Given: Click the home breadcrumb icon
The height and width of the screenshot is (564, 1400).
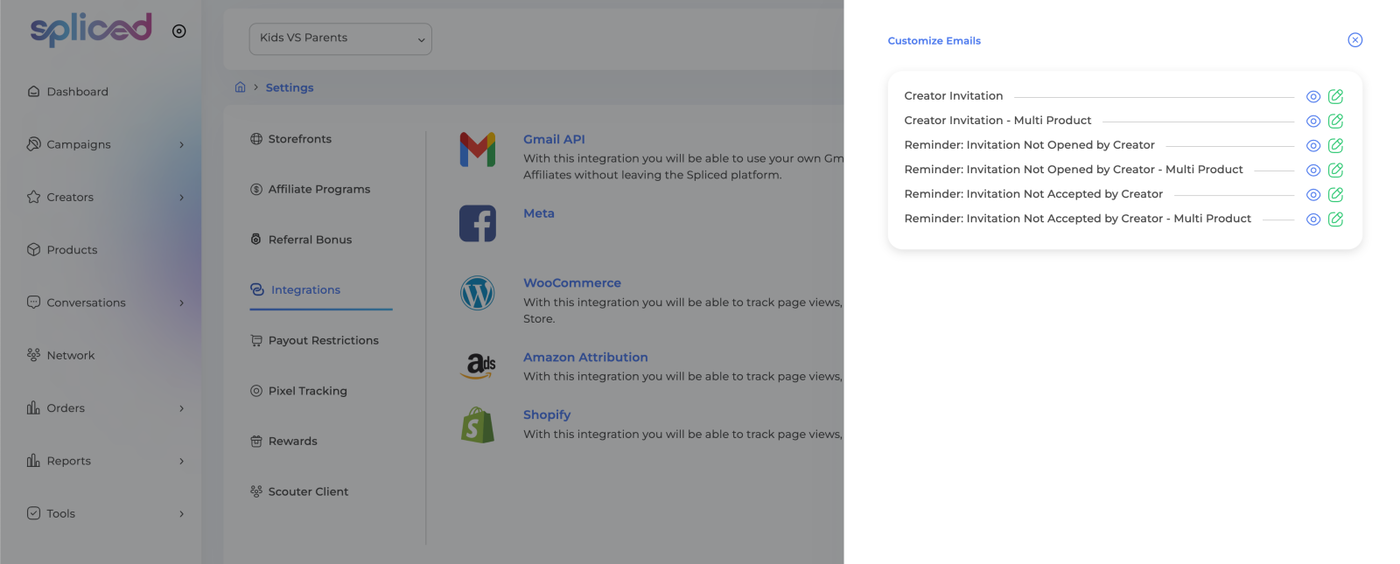Looking at the screenshot, I should (240, 87).
